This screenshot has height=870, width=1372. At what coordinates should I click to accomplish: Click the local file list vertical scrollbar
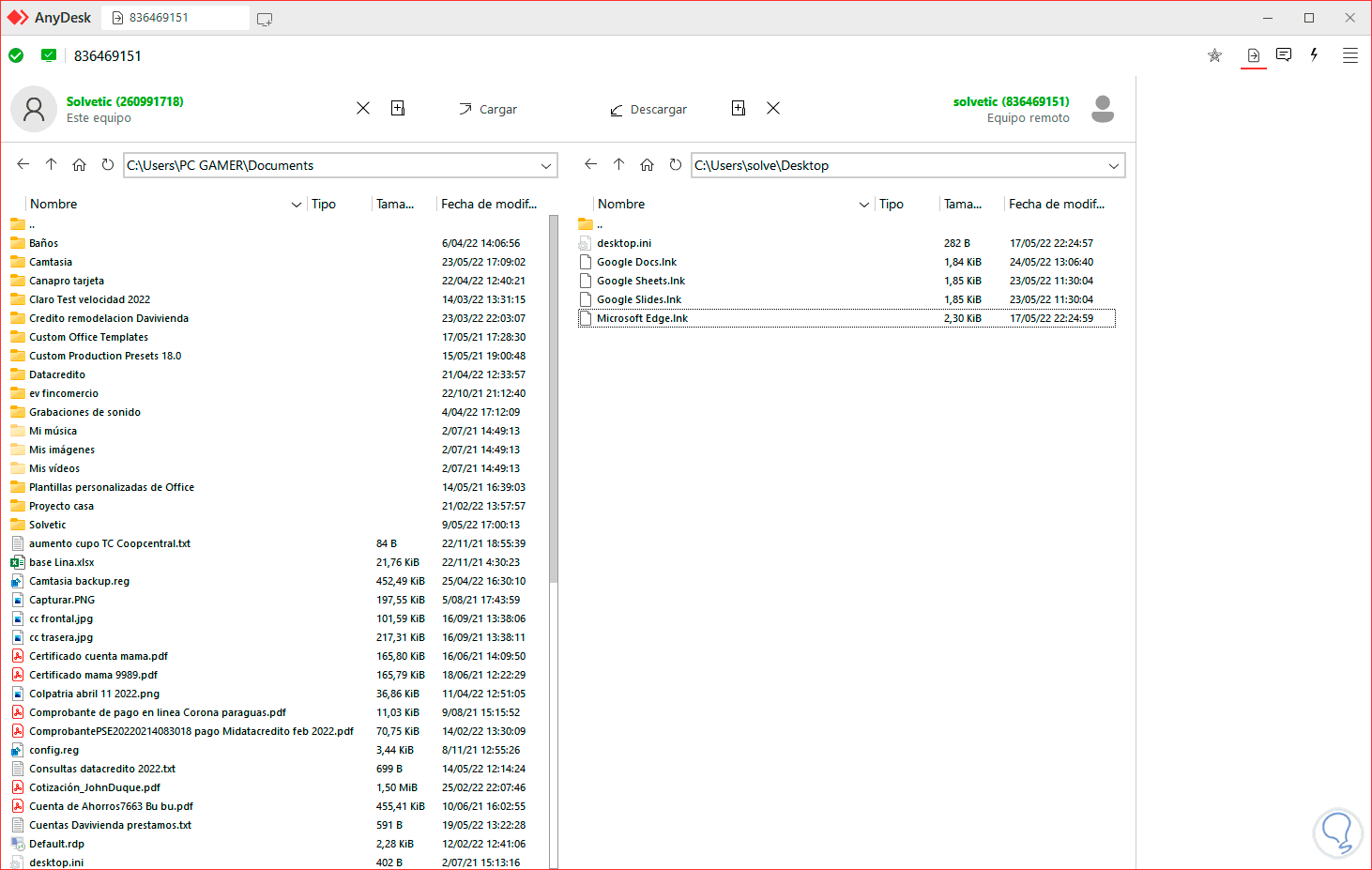(554, 398)
